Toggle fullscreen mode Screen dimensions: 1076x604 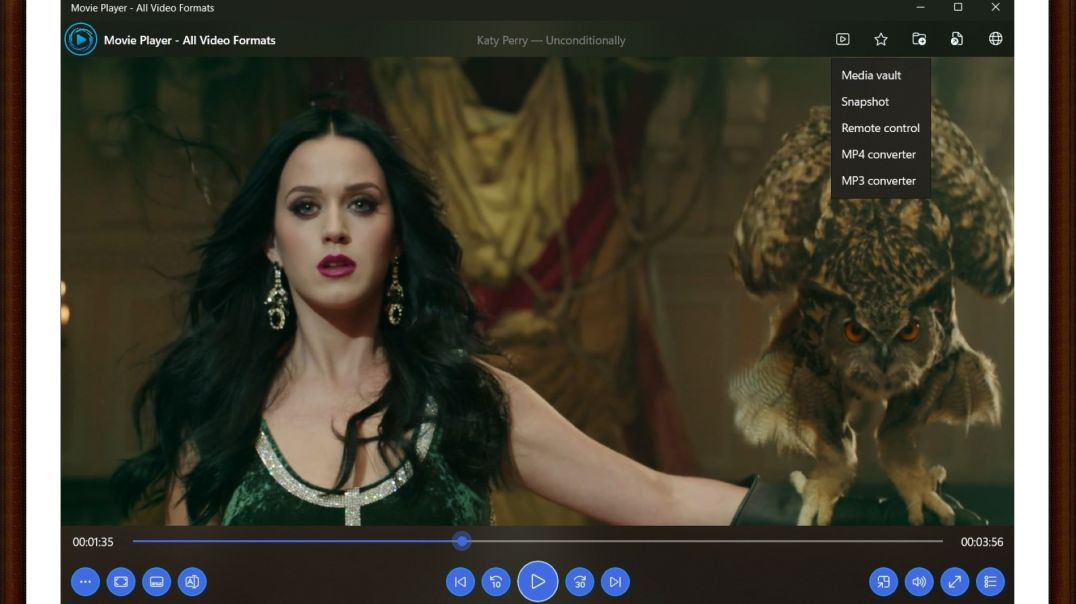coord(954,581)
